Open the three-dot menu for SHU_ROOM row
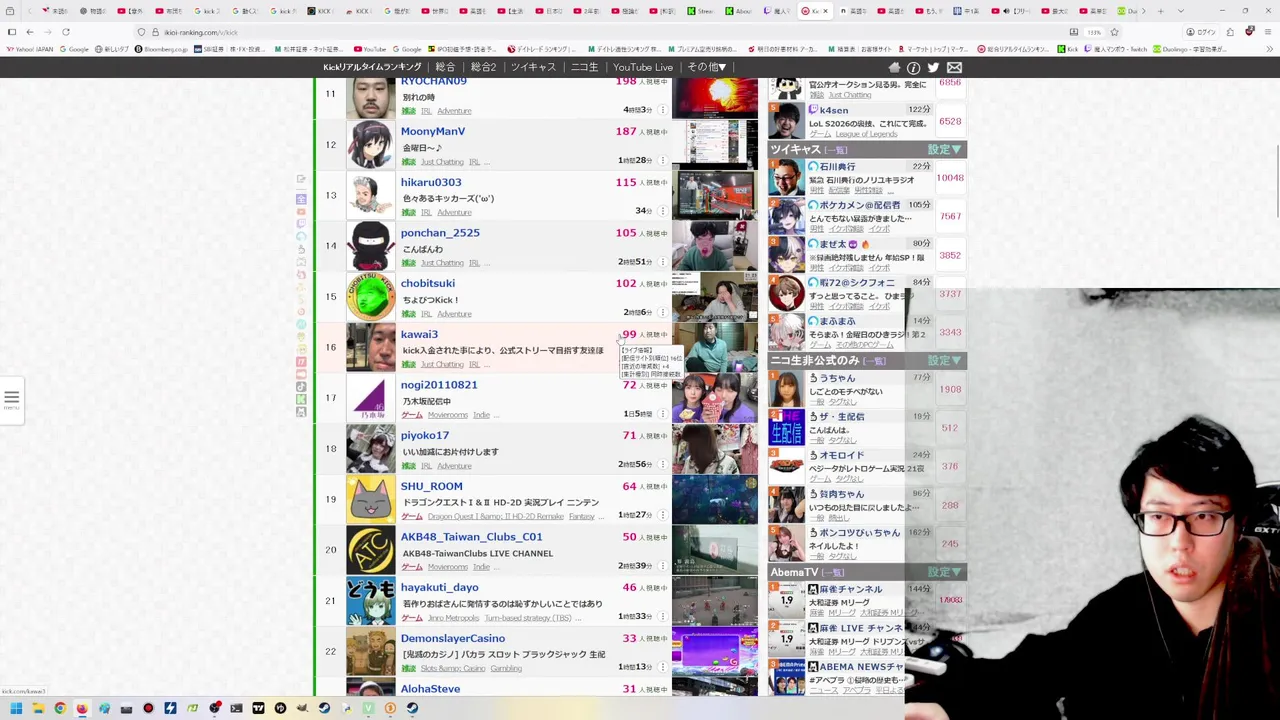The height and width of the screenshot is (720, 1280). click(662, 515)
